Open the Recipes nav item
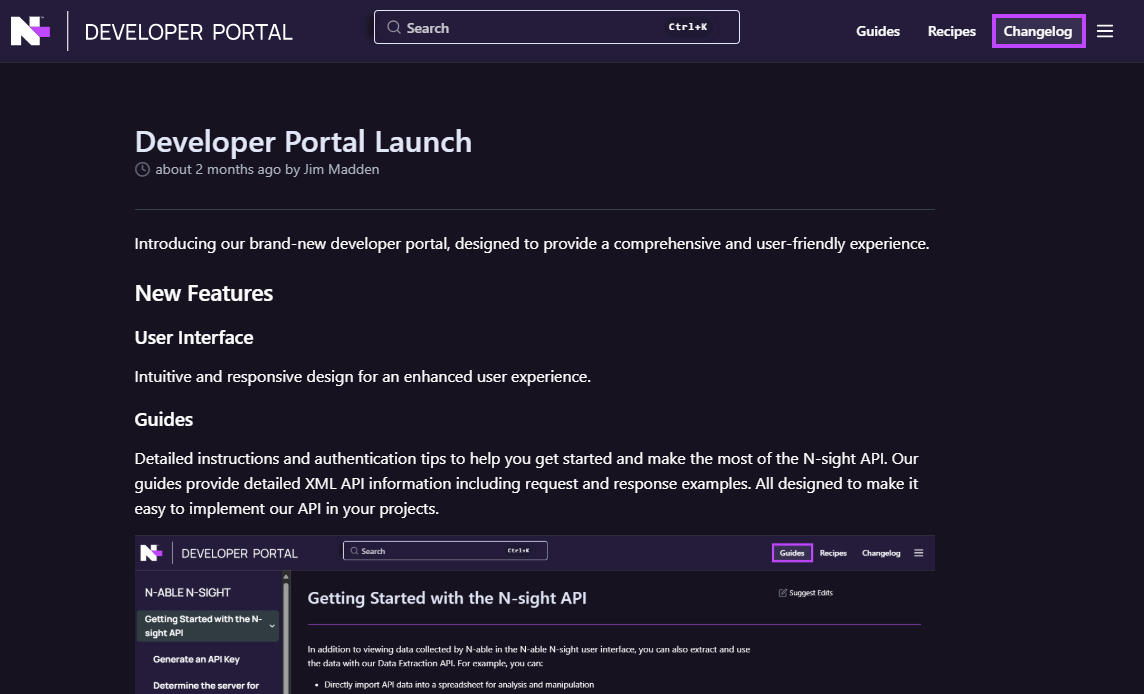Screen dimensions: 1144x694 (951, 31)
